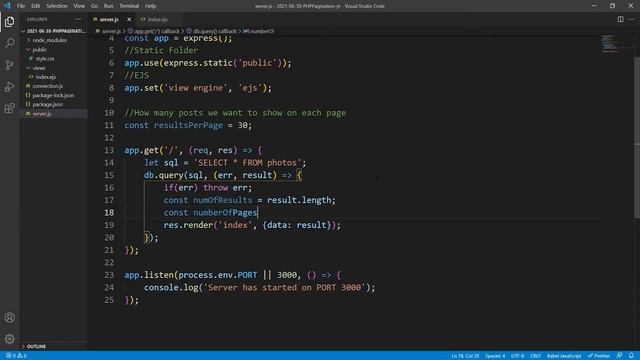This screenshot has width=640, height=360.
Task: Open the Extensions view
Action: pos(9,108)
